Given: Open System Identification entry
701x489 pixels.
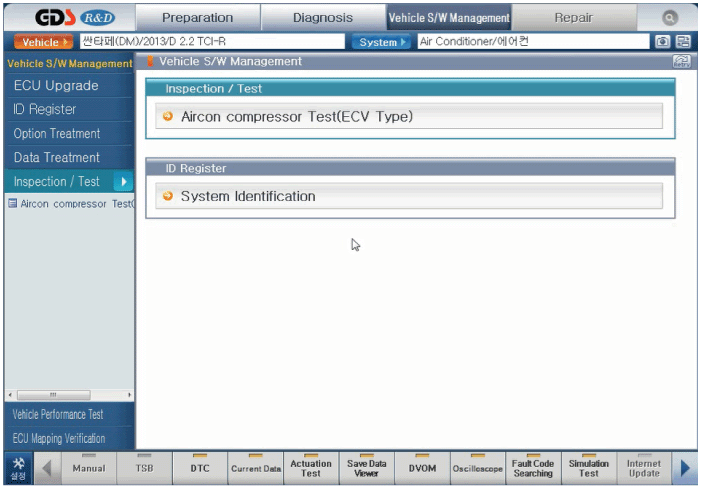Looking at the screenshot, I should (x=410, y=196).
